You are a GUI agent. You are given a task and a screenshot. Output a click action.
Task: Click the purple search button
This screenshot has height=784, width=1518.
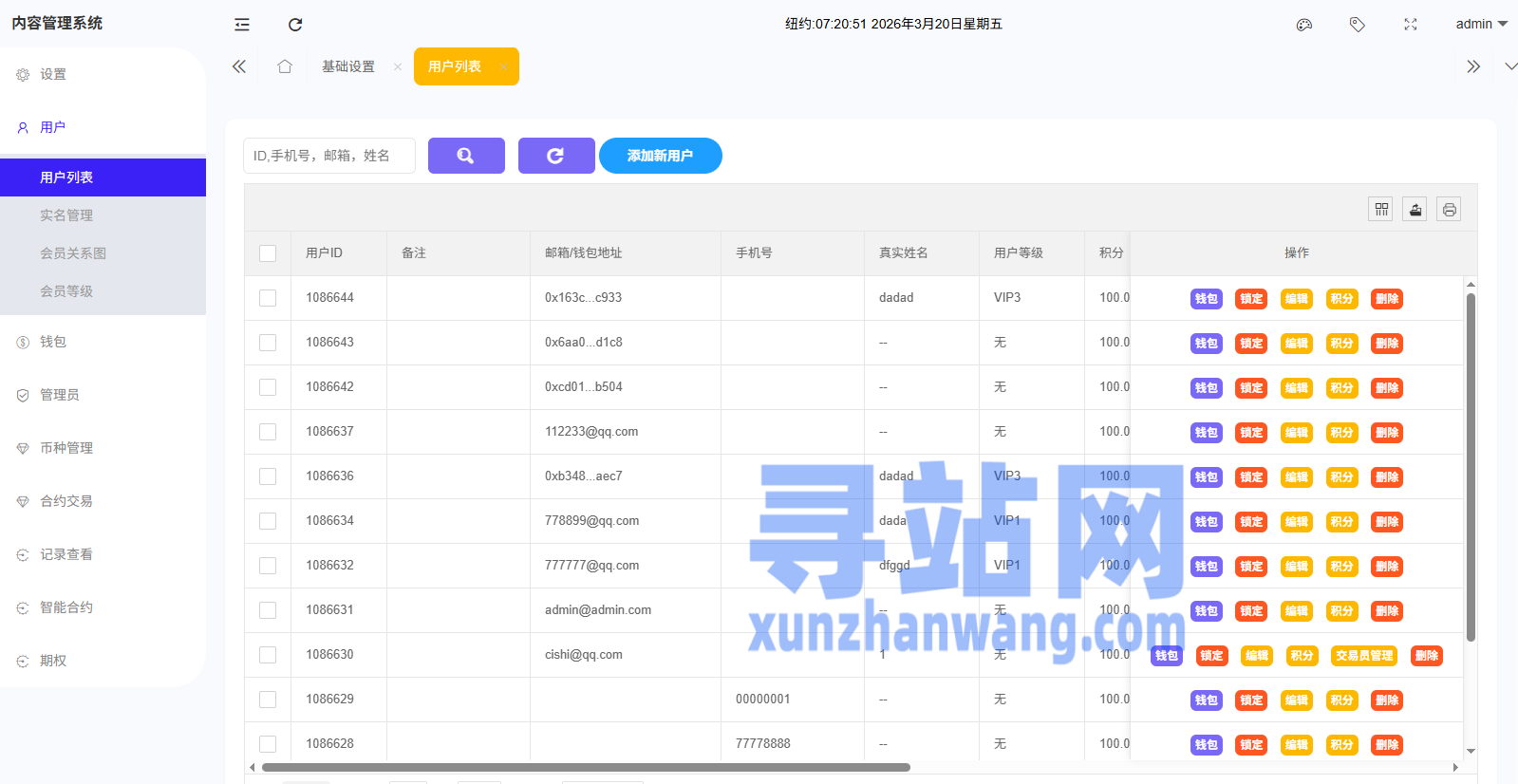point(466,156)
